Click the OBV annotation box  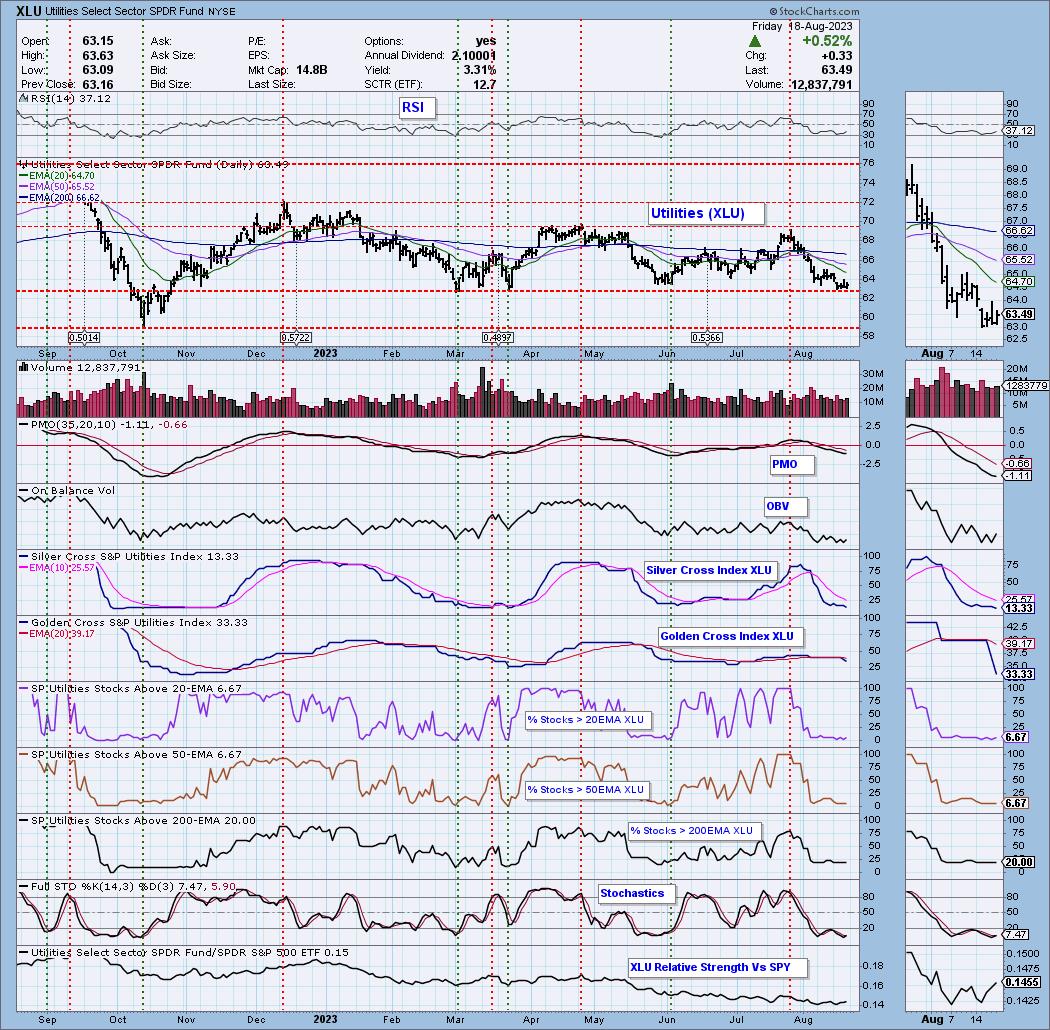(785, 507)
